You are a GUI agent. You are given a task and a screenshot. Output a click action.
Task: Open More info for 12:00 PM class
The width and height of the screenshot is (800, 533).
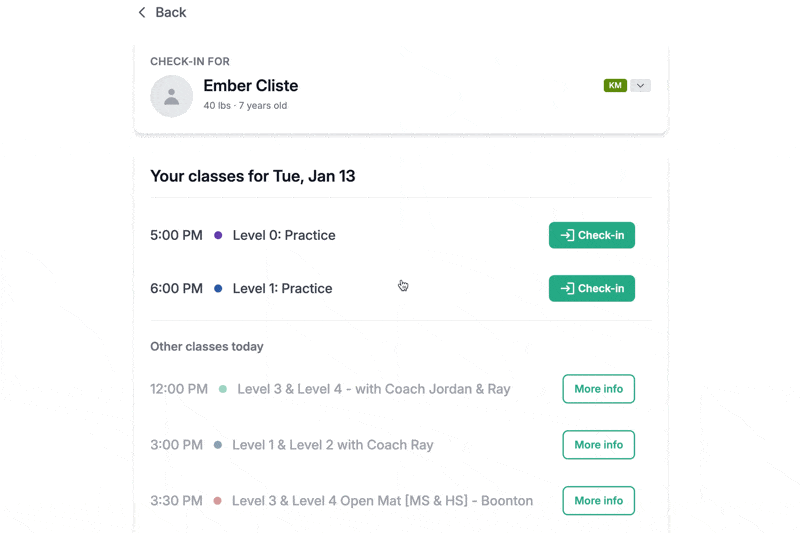point(598,389)
